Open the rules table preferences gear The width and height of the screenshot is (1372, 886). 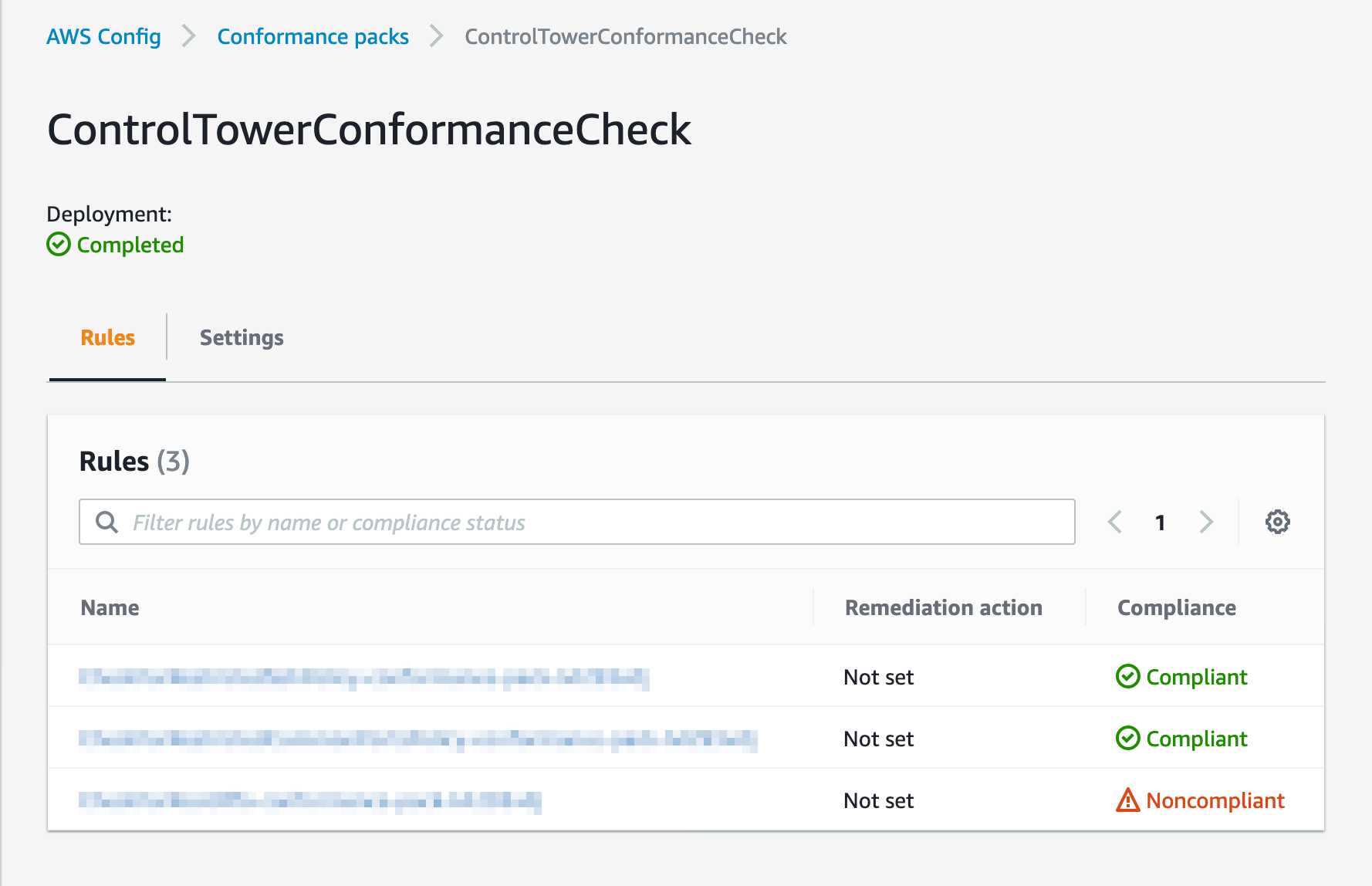coord(1277,522)
